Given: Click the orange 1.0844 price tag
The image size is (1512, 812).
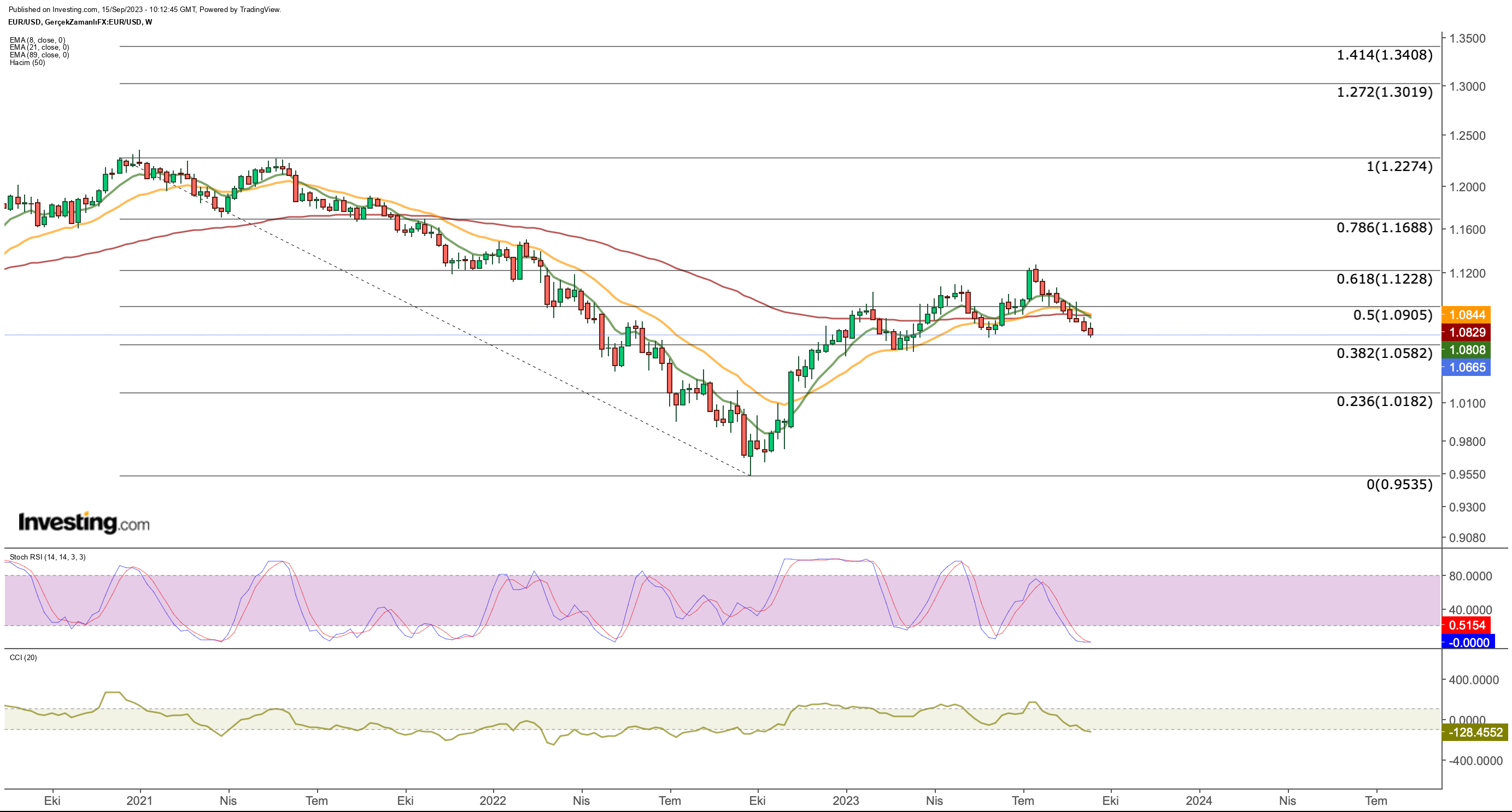Looking at the screenshot, I should coord(1466,315).
